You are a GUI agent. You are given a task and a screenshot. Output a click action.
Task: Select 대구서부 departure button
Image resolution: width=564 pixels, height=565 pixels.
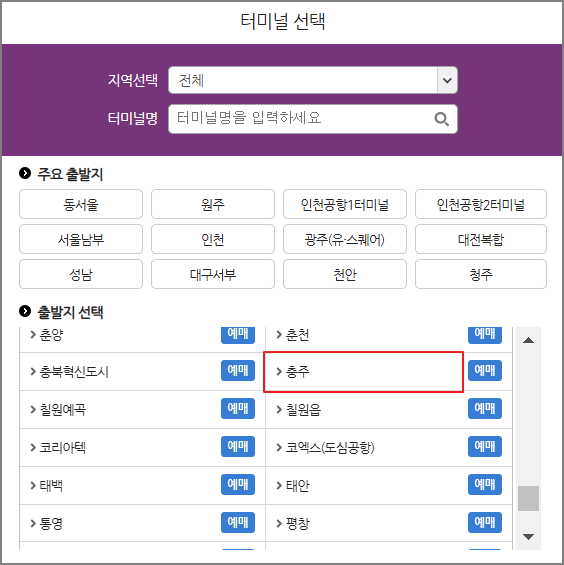pos(213,274)
